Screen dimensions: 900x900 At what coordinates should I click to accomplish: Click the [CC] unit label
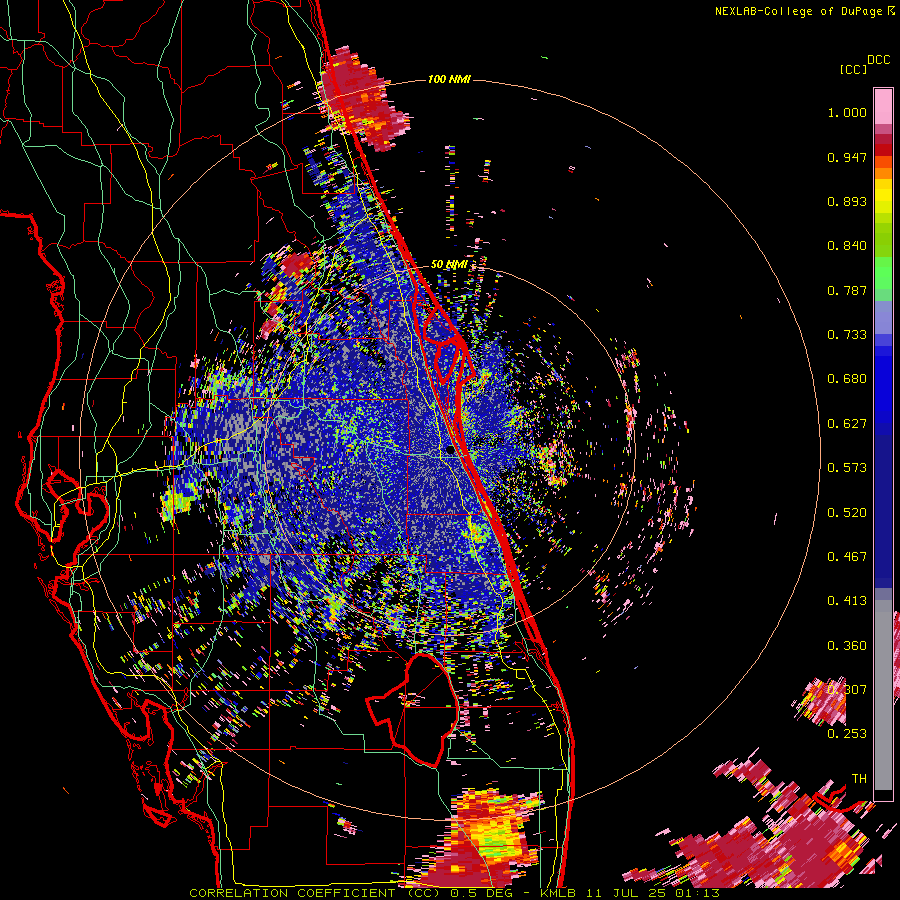(x=853, y=69)
